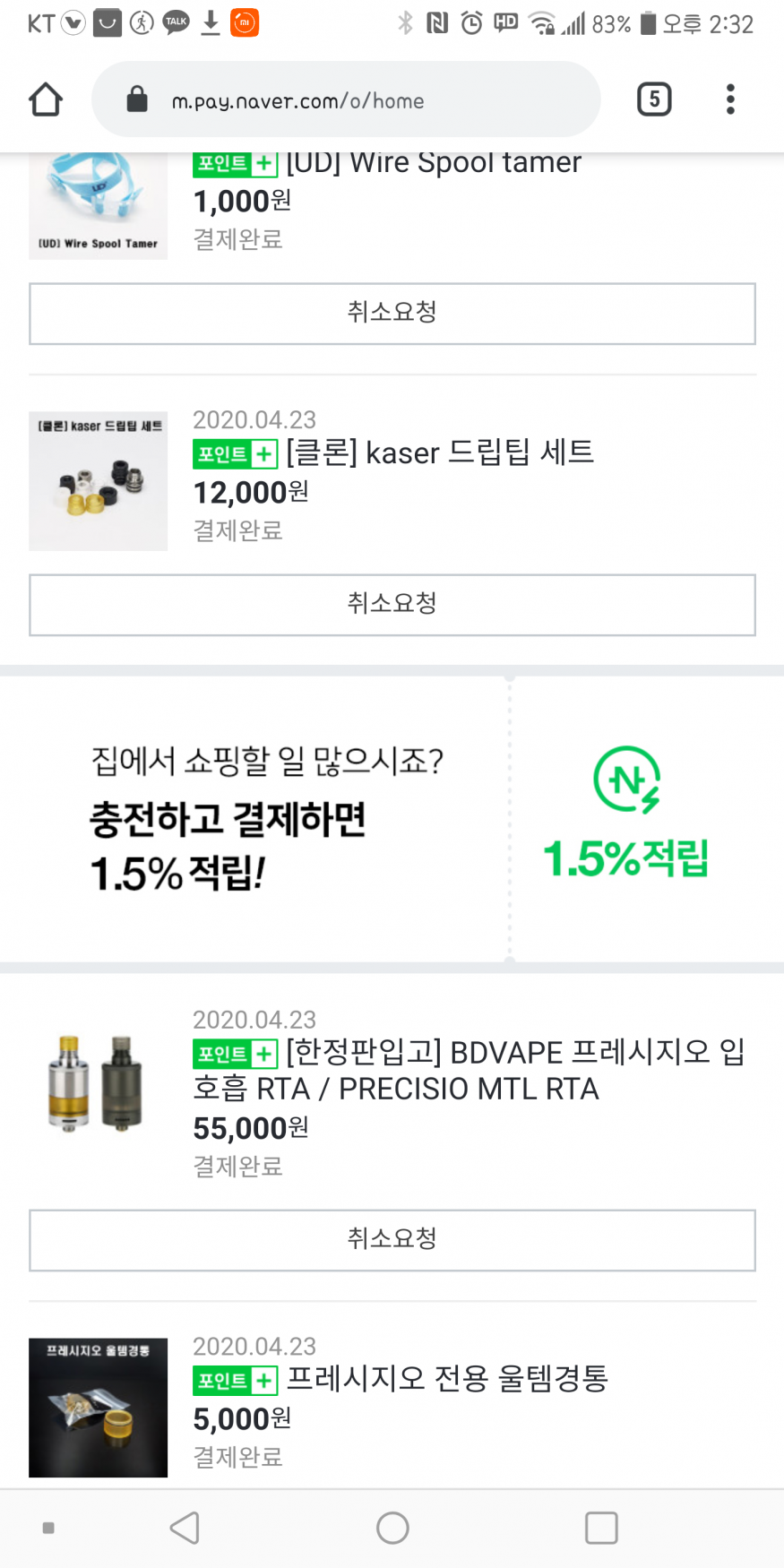
Task: Tap the Naver Pay charge N icon
Action: click(x=626, y=780)
